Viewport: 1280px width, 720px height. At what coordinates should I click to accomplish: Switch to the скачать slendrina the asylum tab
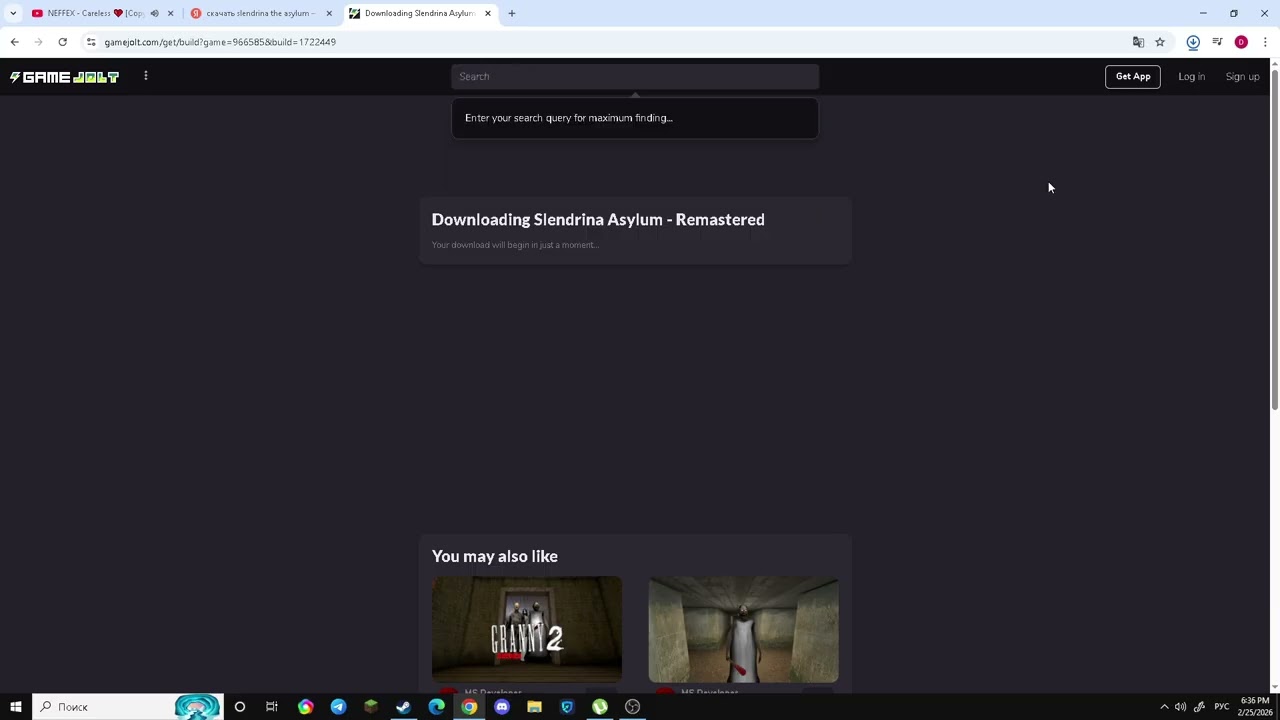pos(260,13)
